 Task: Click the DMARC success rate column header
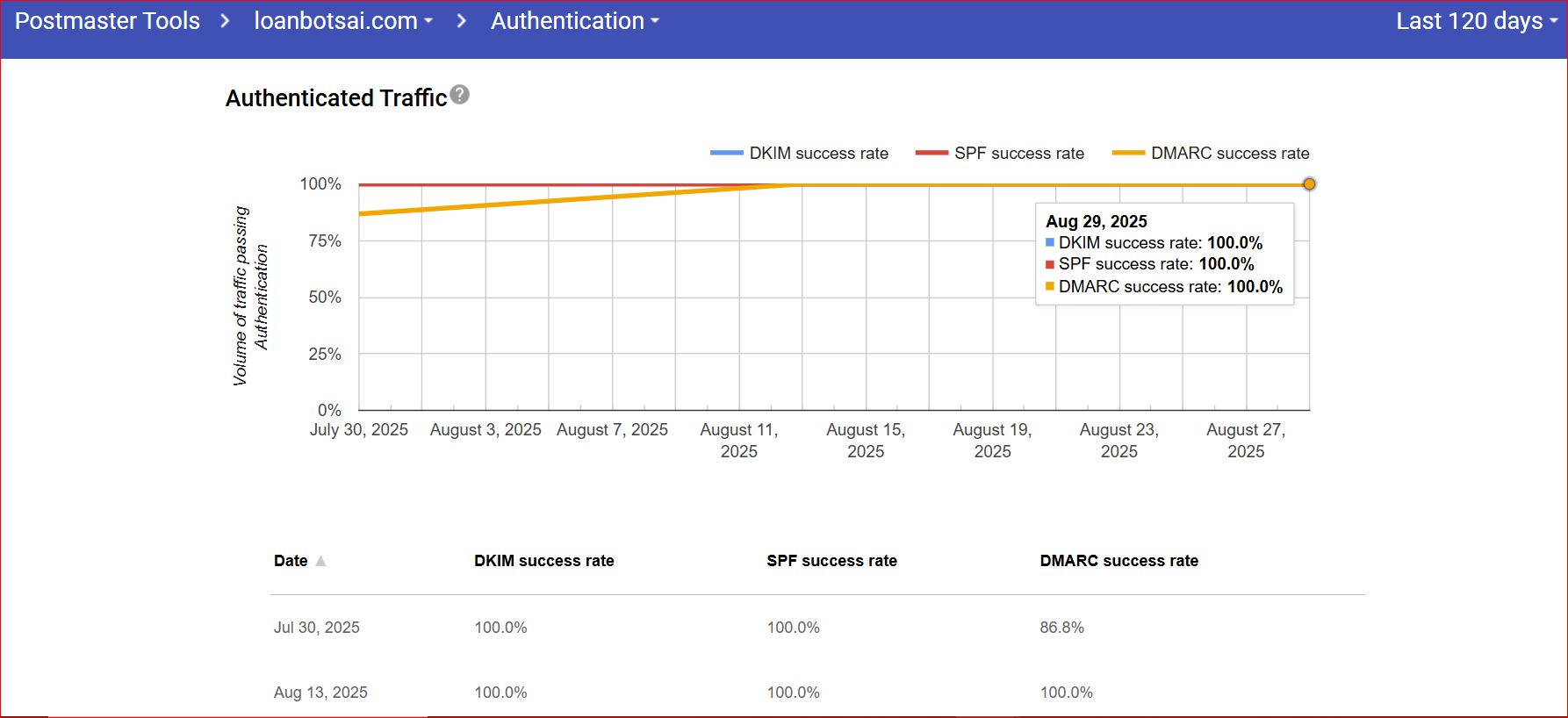point(1118,561)
